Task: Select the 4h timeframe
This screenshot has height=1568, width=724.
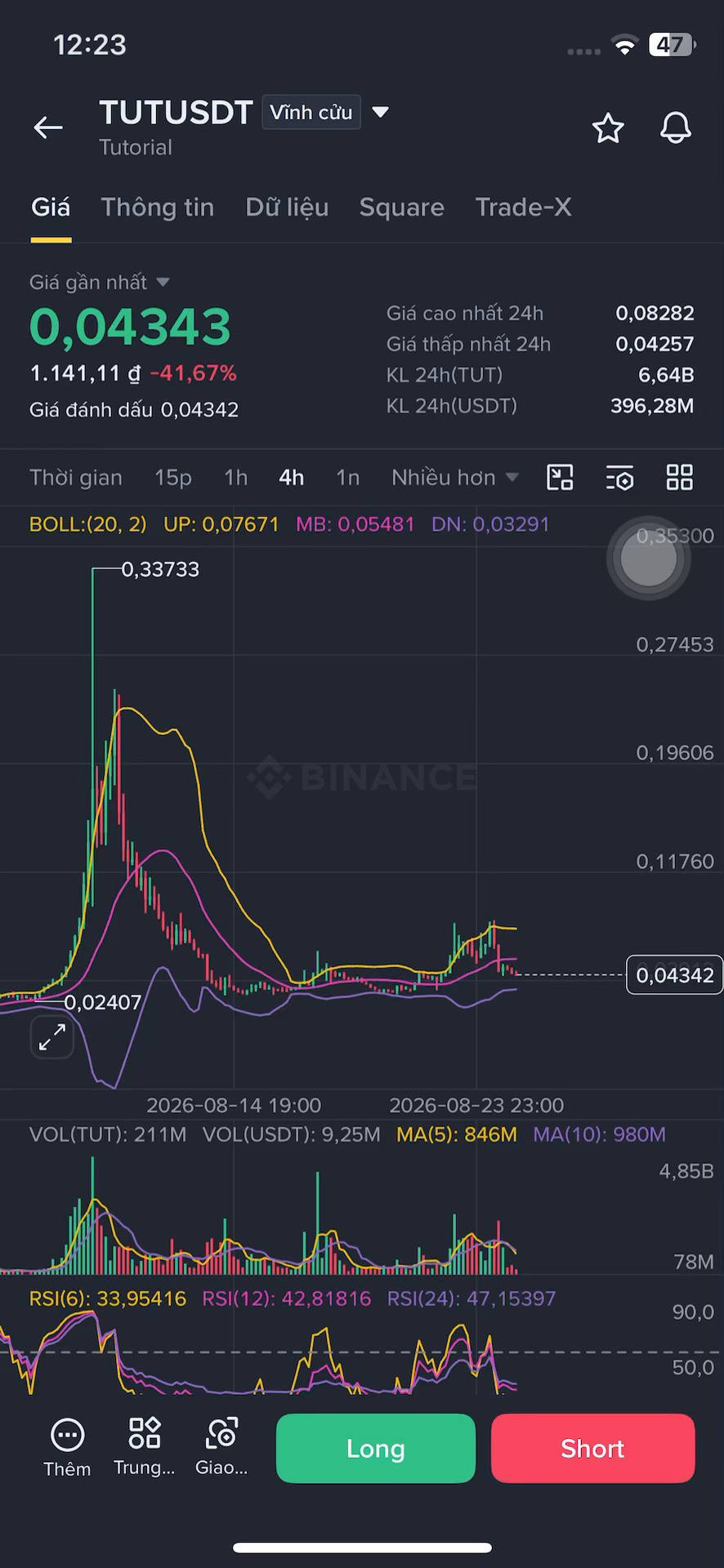Action: coord(292,478)
